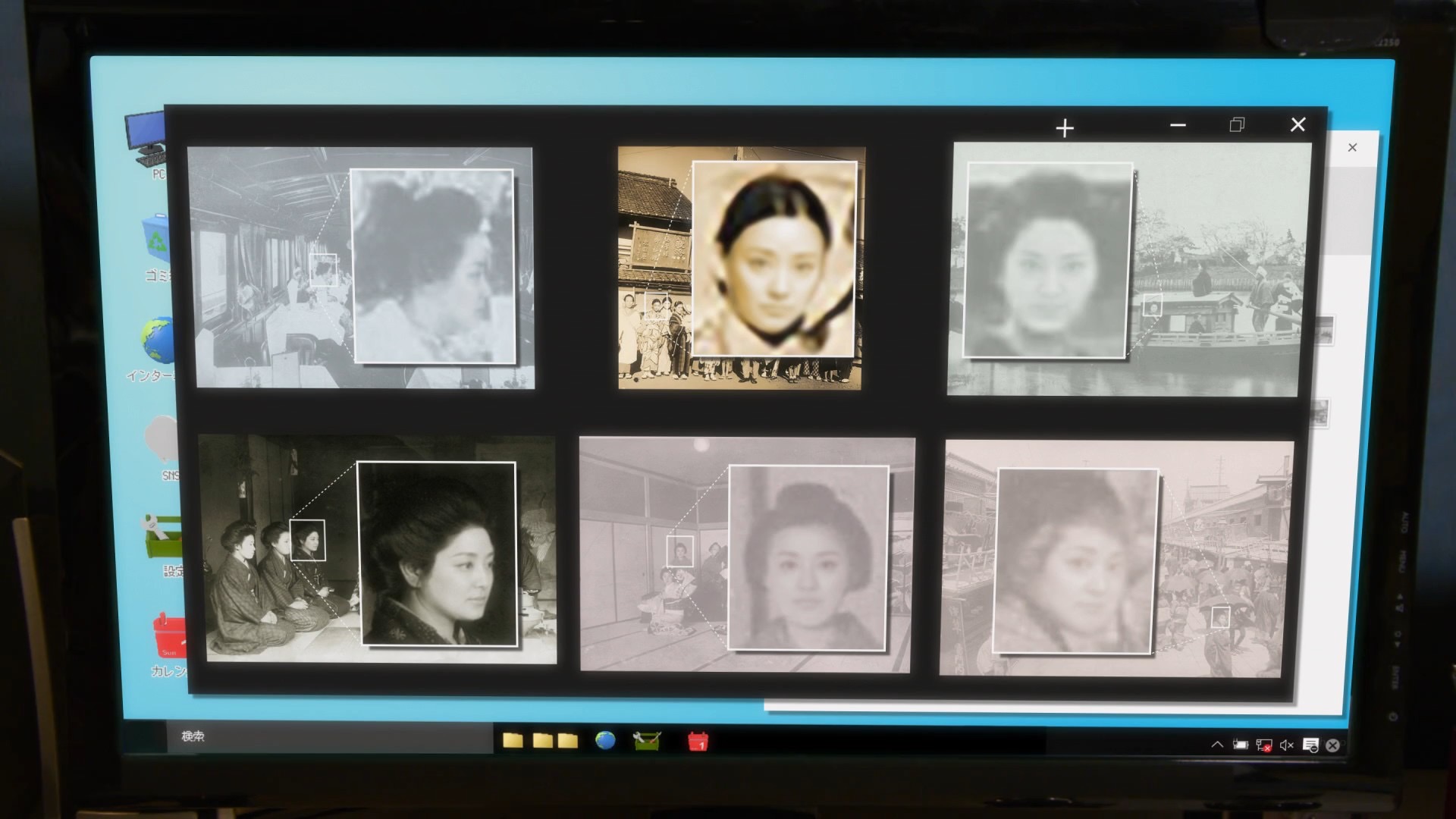
Task: Click the plus button in viewer title bar
Action: click(1065, 128)
